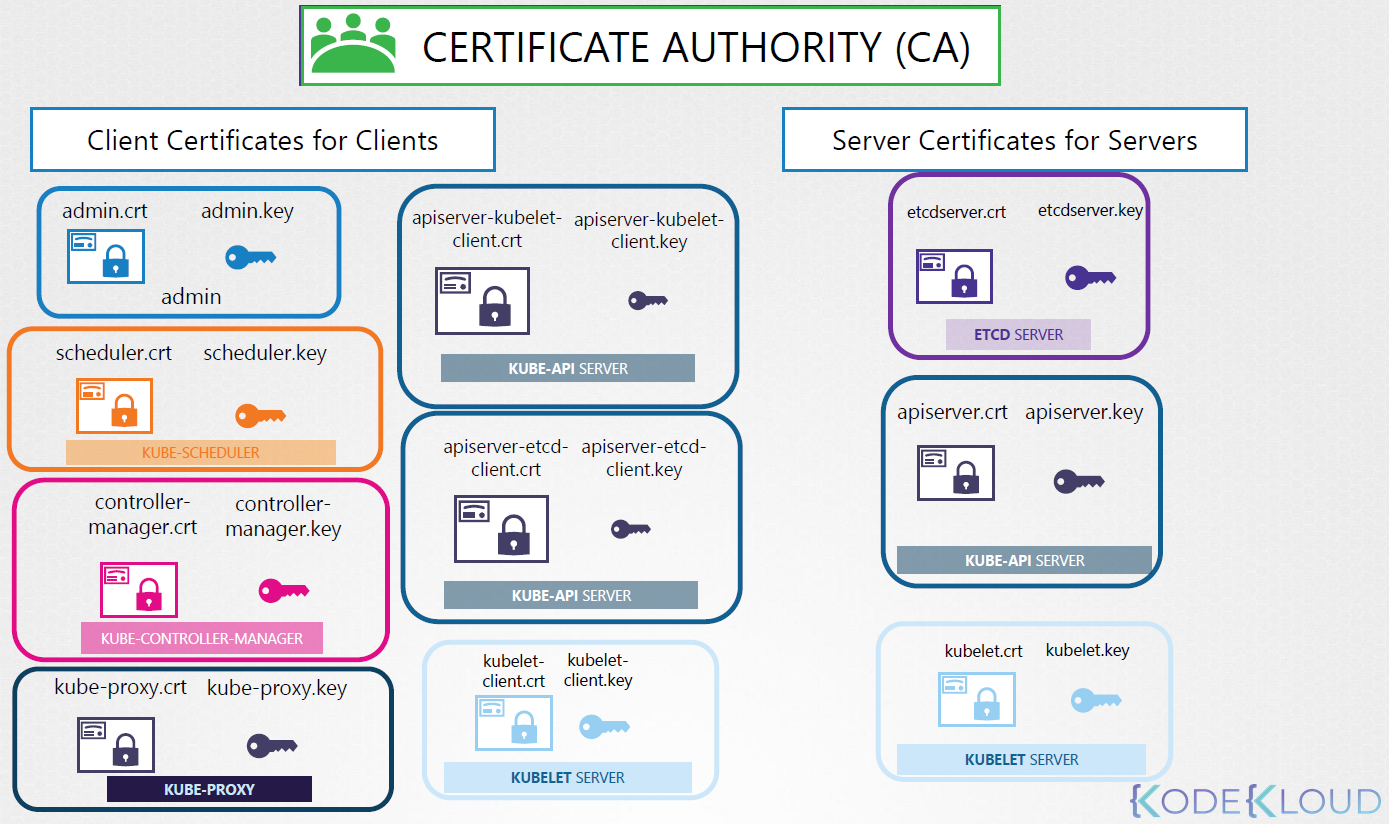The image size is (1389, 824).
Task: Click the admin.crt certificate icon
Action: click(x=106, y=256)
